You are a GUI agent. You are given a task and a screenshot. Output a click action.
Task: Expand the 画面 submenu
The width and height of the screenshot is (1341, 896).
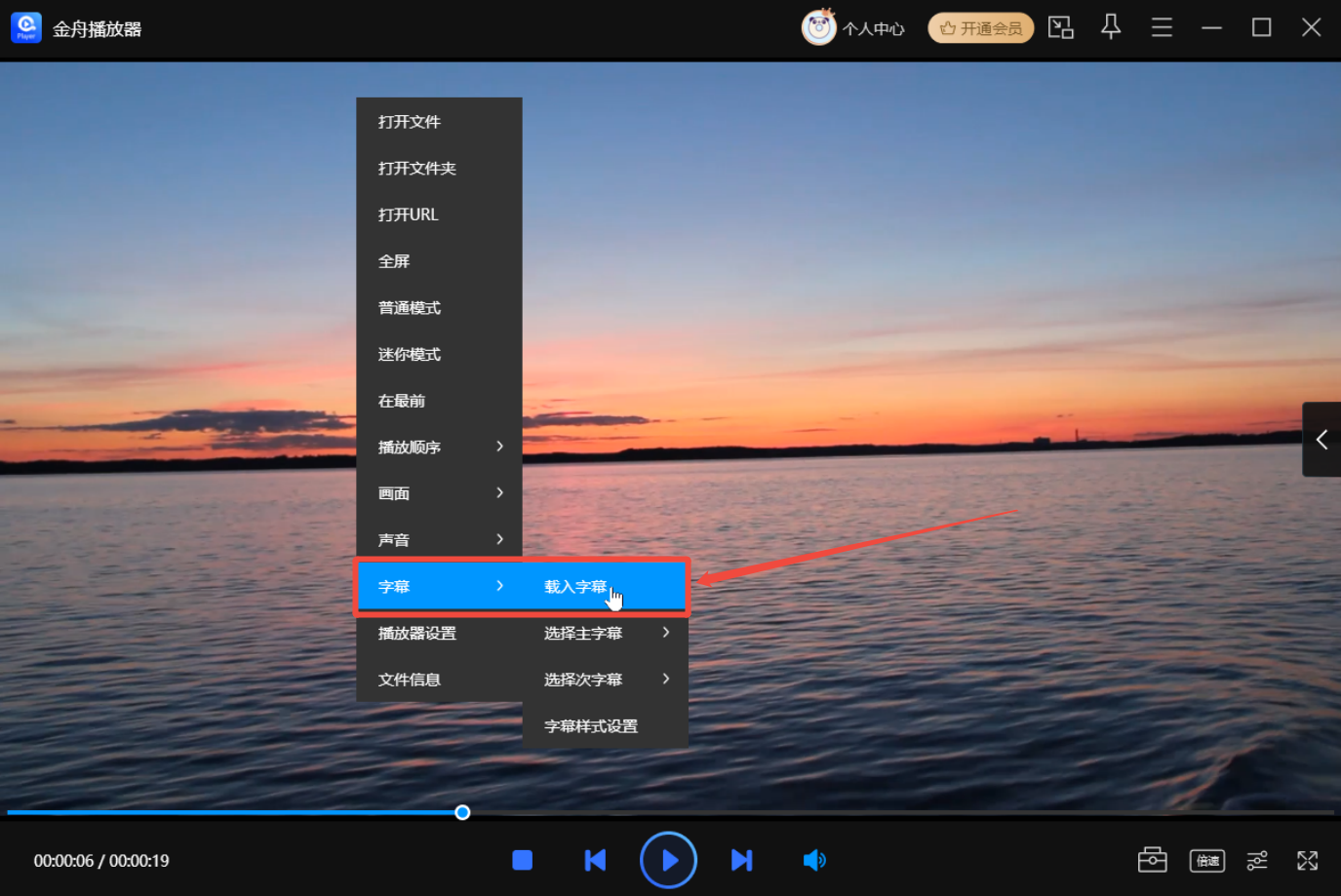[439, 493]
